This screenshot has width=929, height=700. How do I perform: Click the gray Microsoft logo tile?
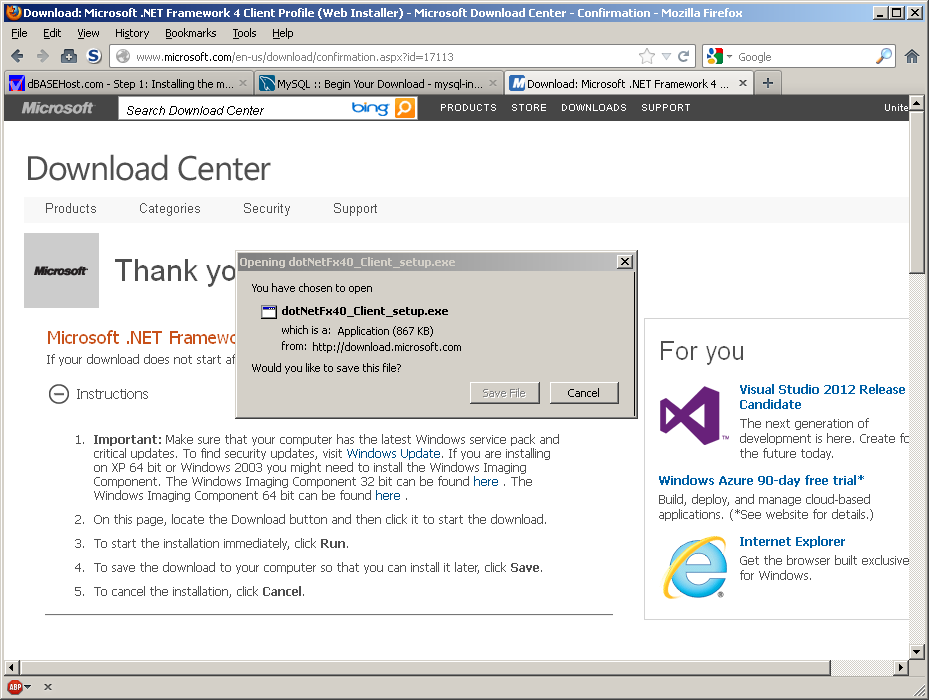(61, 270)
